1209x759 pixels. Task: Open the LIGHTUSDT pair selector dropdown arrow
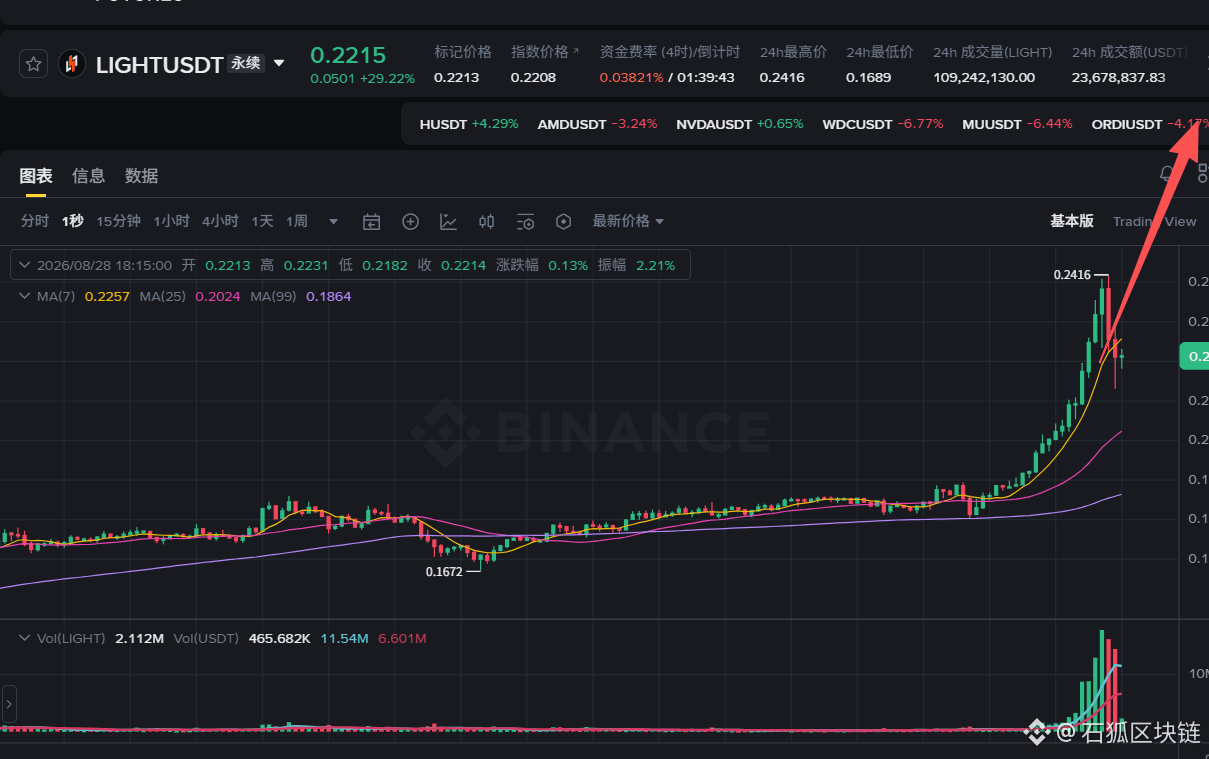(279, 63)
